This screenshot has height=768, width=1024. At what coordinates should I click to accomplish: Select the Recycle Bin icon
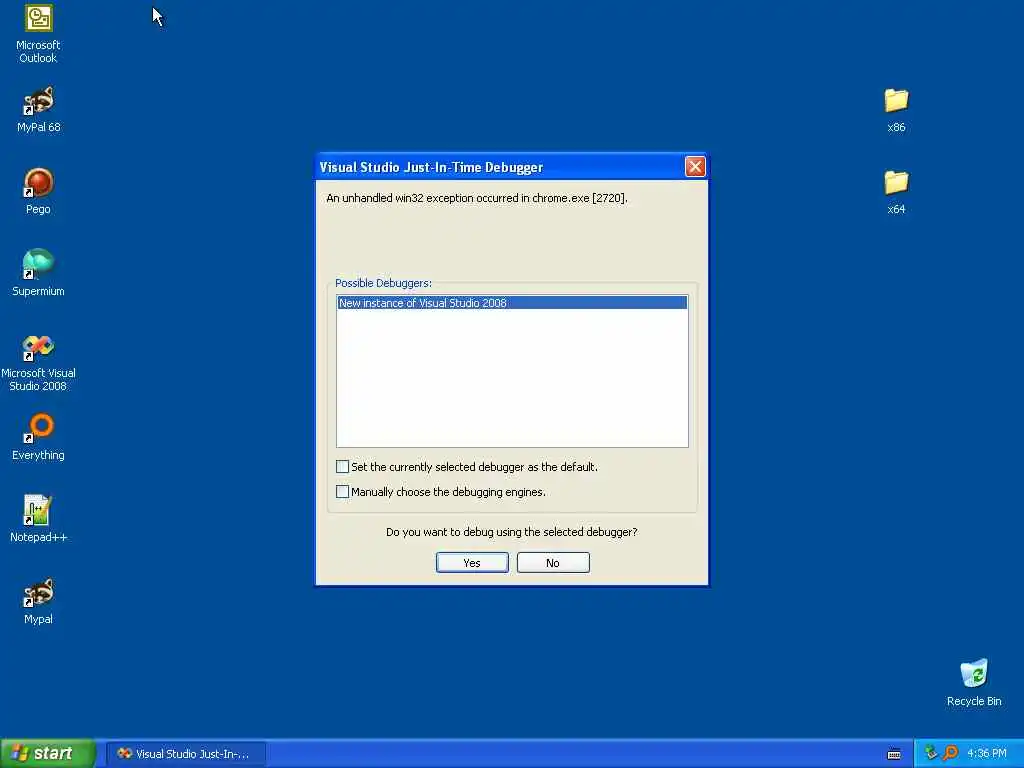pos(974,683)
